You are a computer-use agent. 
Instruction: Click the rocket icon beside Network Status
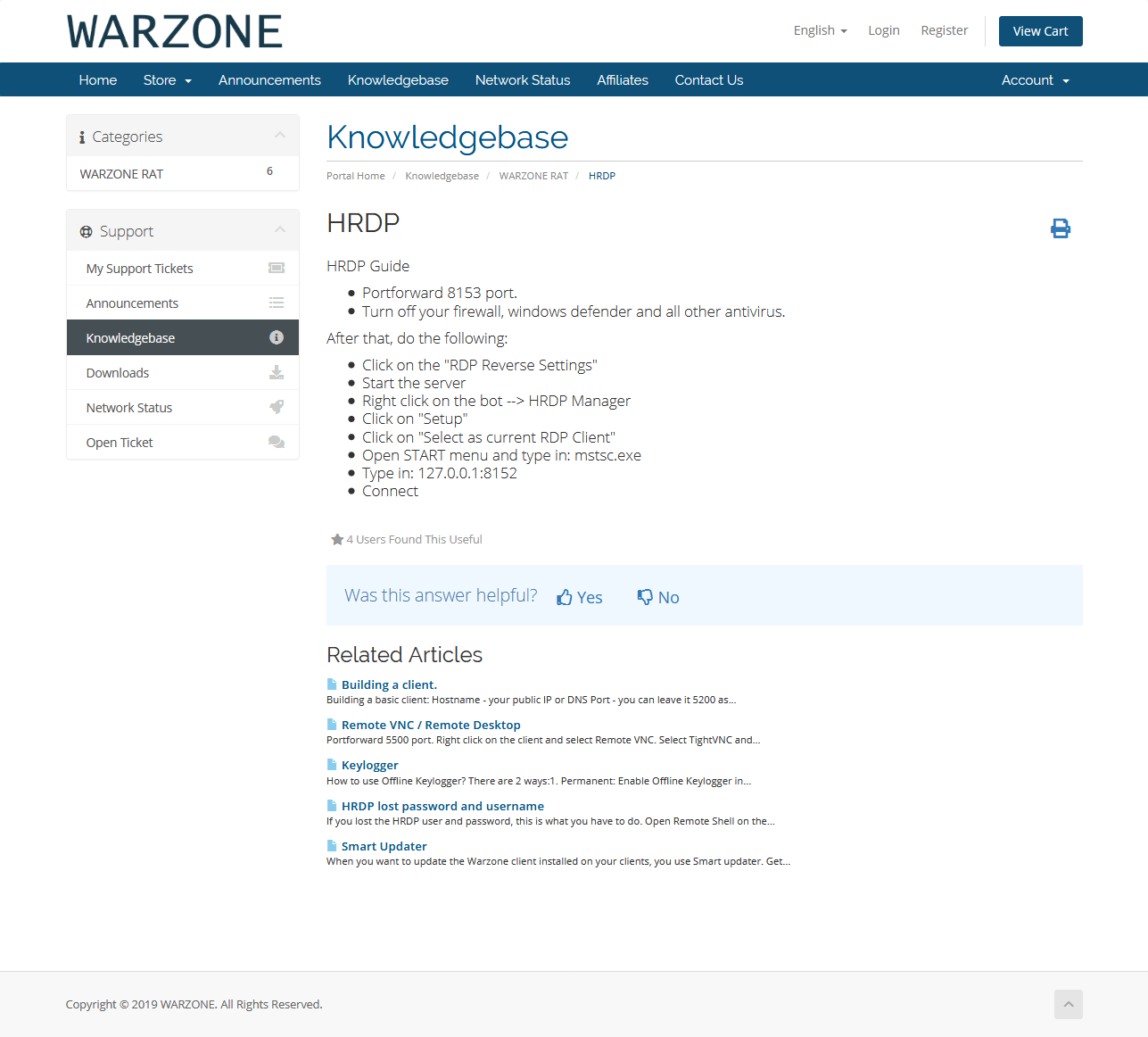point(277,407)
